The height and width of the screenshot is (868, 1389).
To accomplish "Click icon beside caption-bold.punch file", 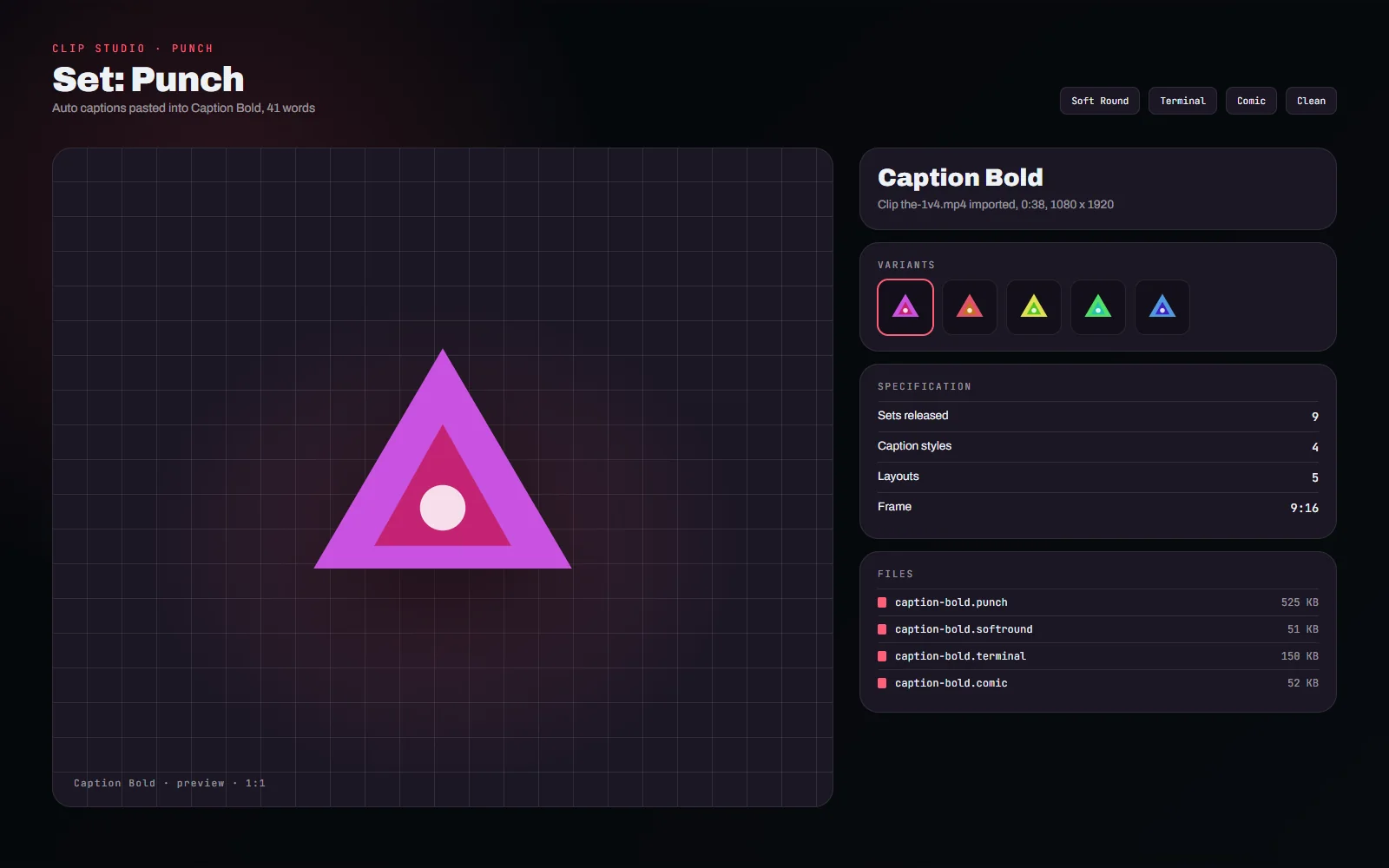I will click(882, 602).
